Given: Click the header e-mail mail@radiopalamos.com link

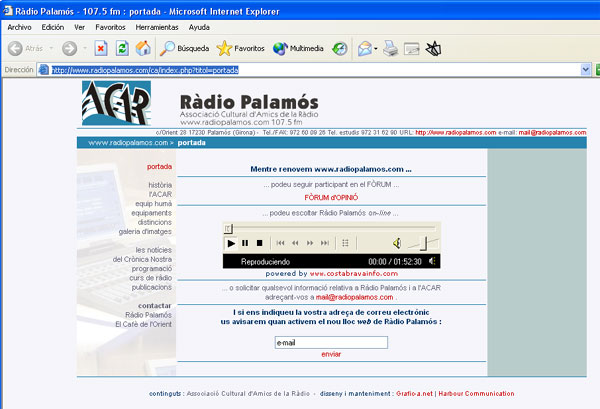Looking at the screenshot, I should (552, 133).
